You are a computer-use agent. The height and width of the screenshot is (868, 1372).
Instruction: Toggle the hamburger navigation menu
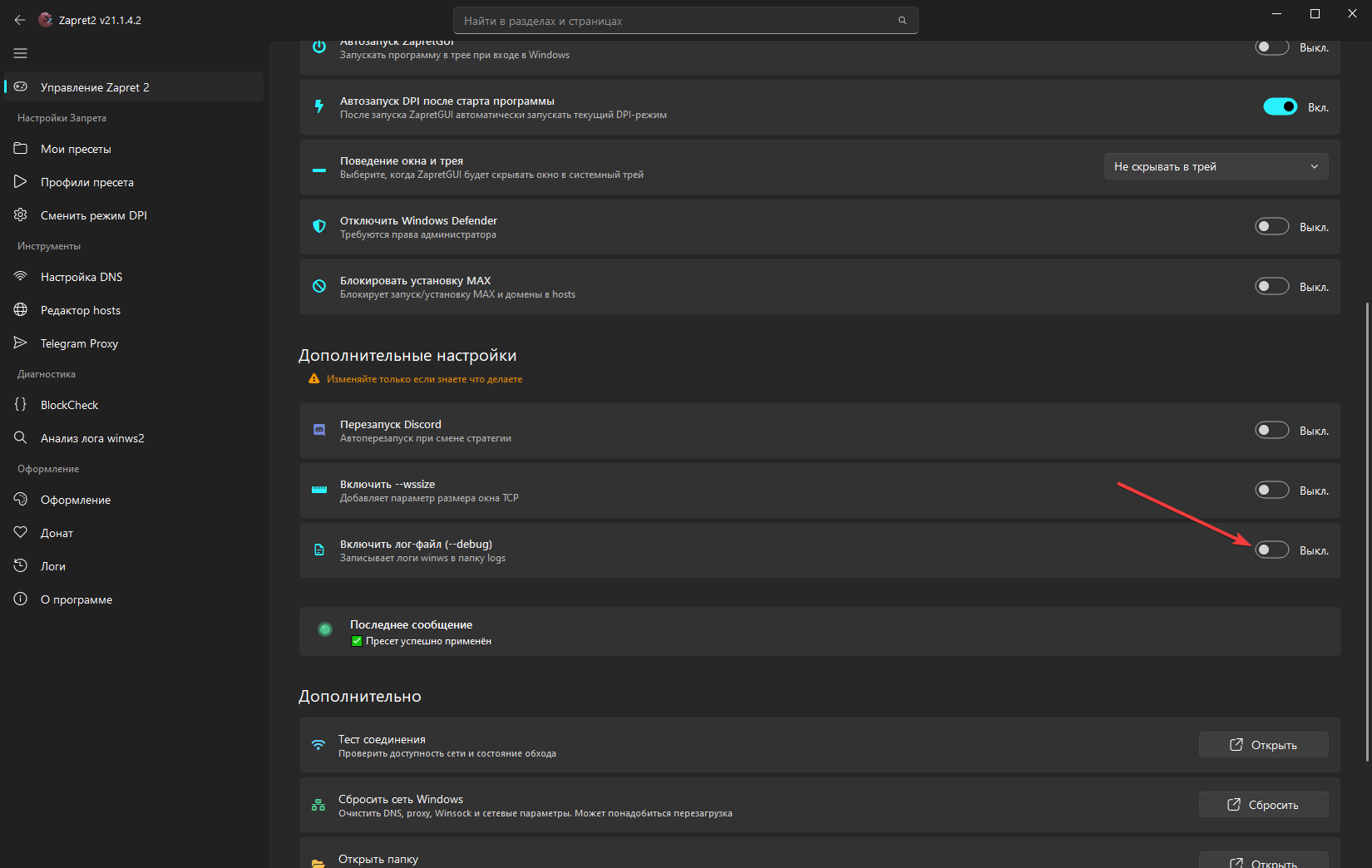21,53
